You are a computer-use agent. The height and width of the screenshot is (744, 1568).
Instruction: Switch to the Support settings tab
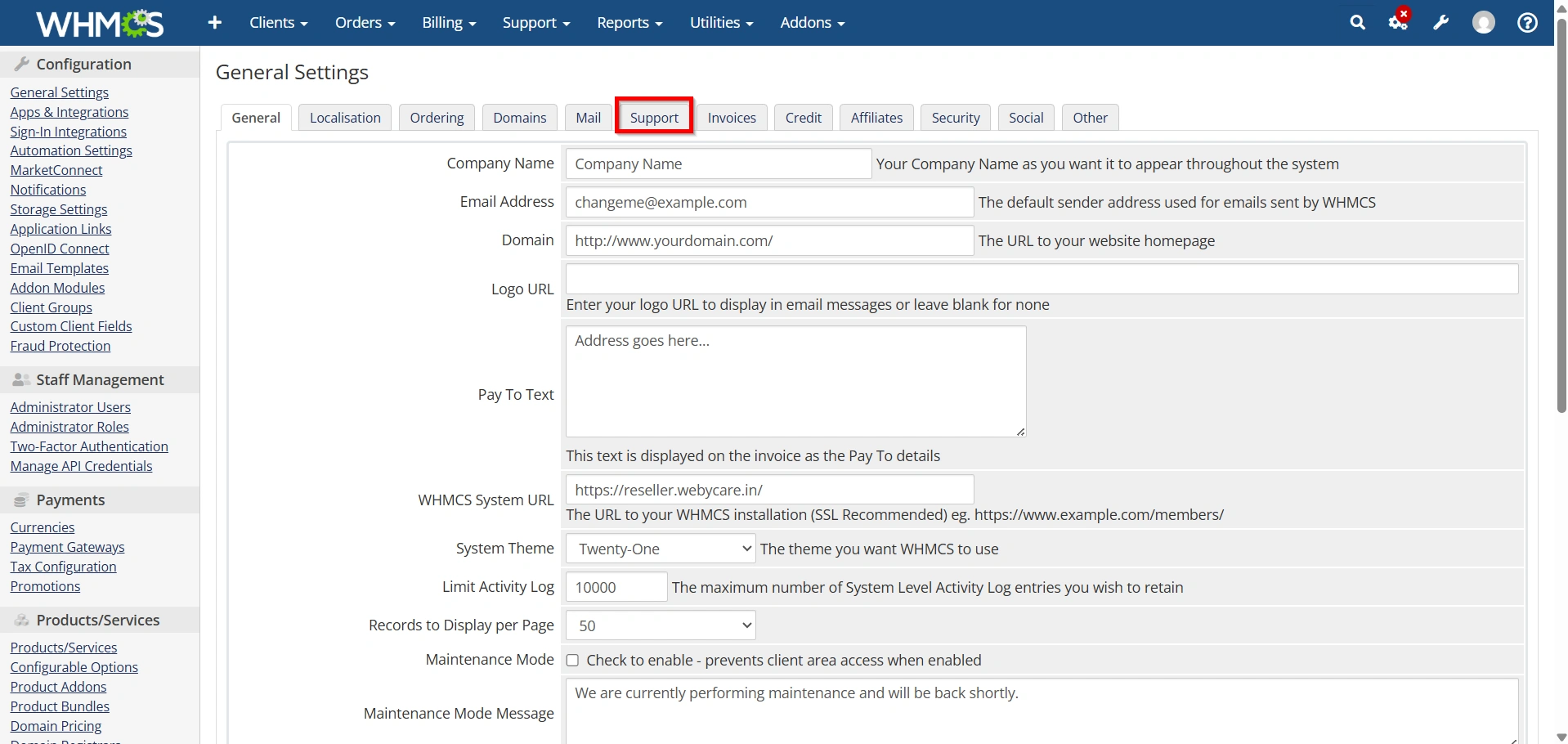[x=654, y=118]
